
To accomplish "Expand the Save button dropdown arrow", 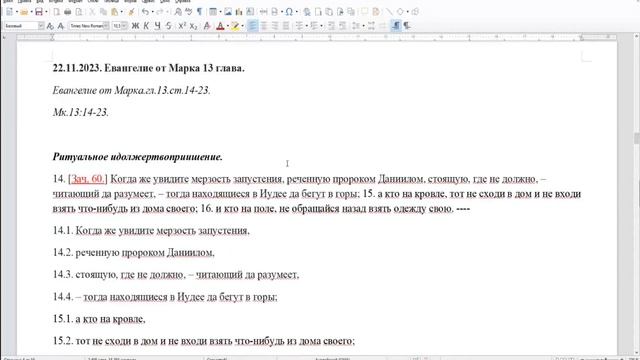I will click(46, 12).
